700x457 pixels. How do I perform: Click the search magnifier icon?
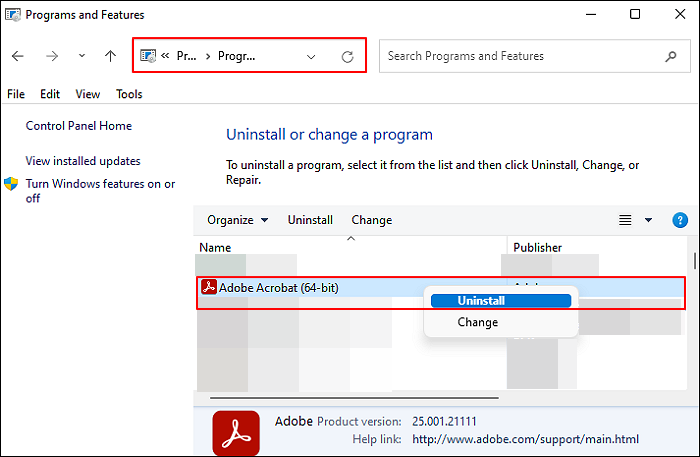[671, 56]
